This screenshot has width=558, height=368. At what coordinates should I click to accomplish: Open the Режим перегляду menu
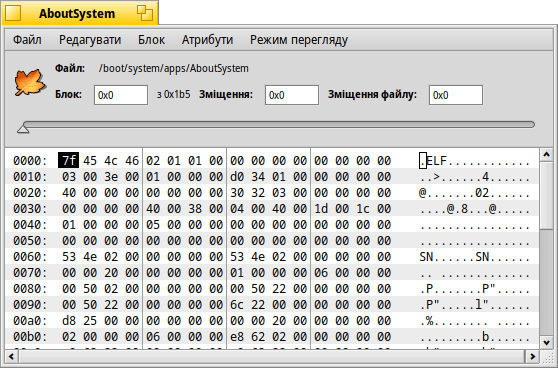tap(299, 40)
